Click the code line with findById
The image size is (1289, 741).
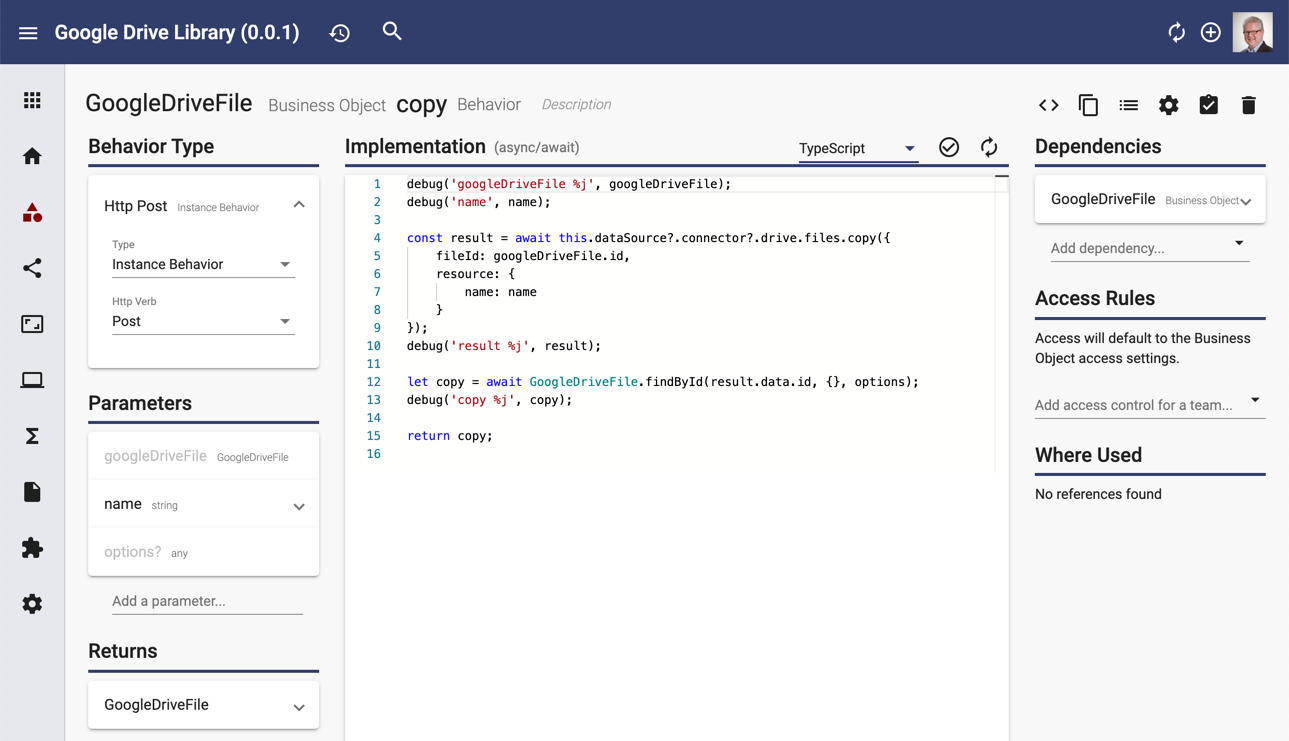tap(662, 382)
